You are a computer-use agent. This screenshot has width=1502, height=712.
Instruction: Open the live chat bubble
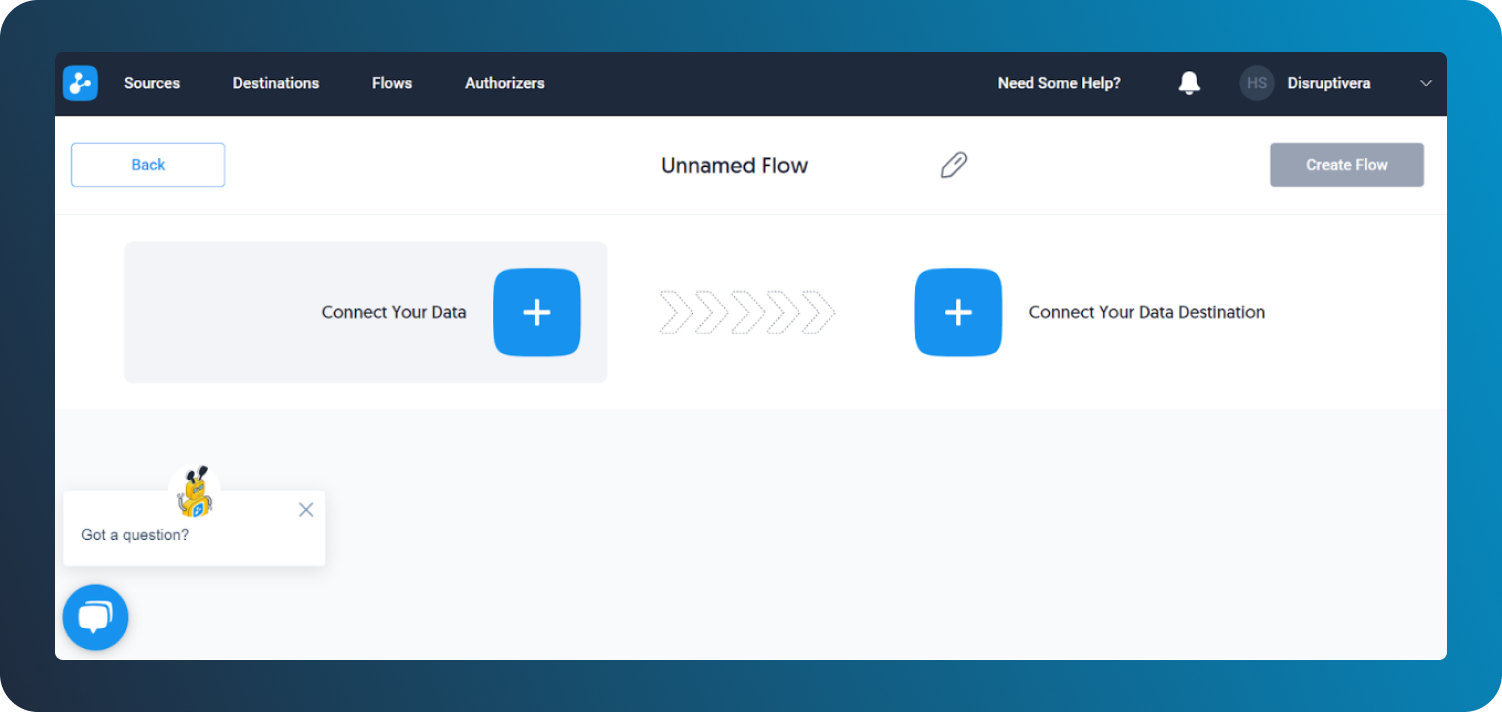click(95, 617)
